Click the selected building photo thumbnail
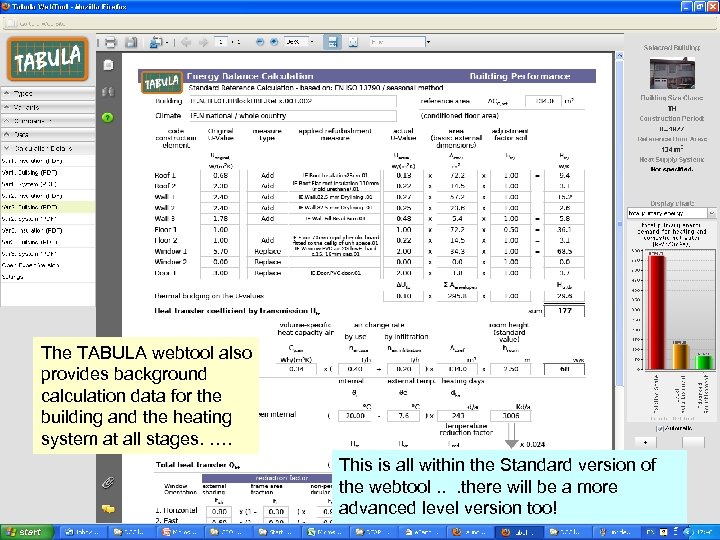Image resolution: width=720 pixels, height=540 pixels. tap(672, 73)
